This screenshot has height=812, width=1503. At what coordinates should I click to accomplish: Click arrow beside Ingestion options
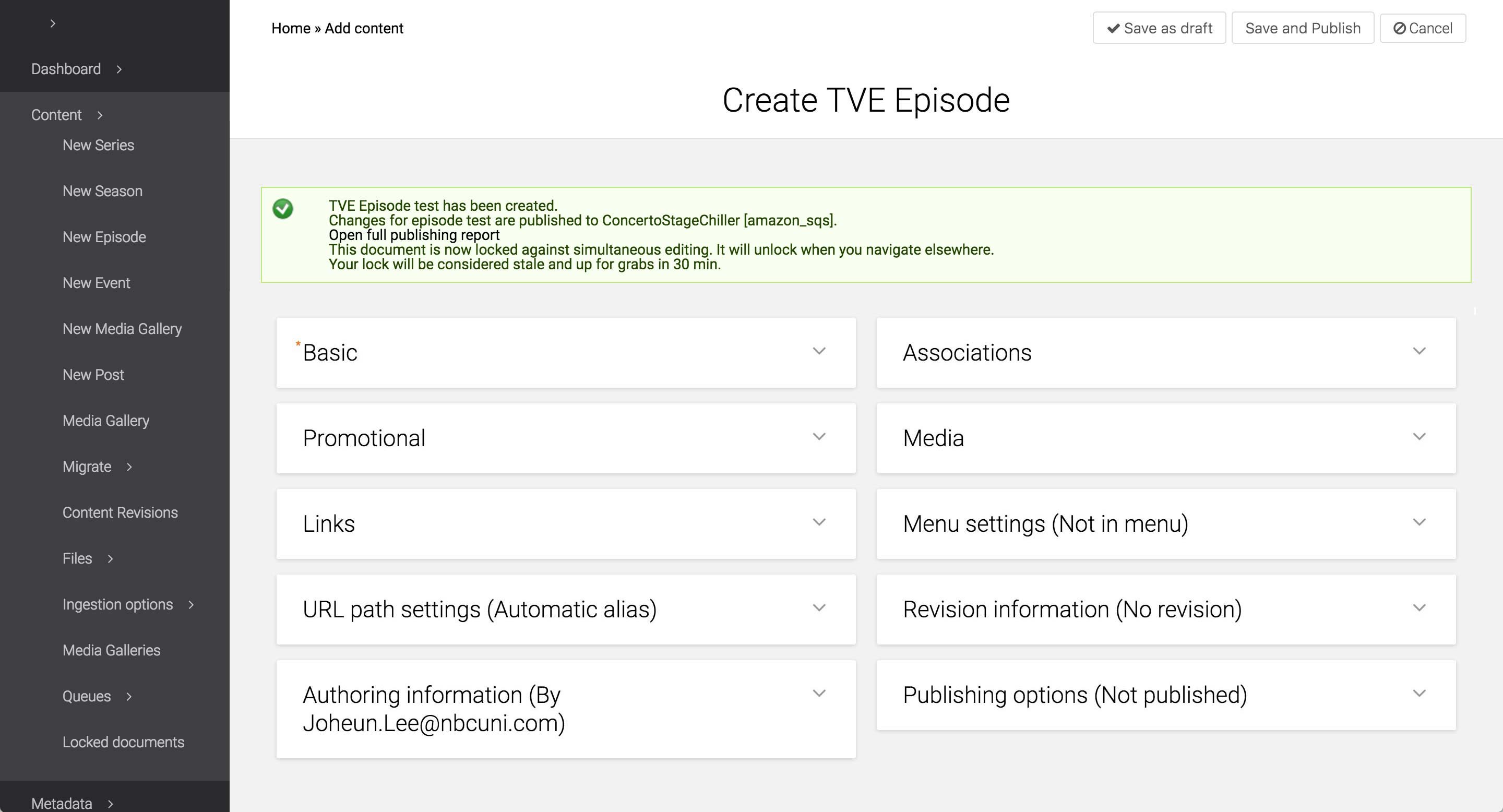click(x=191, y=605)
